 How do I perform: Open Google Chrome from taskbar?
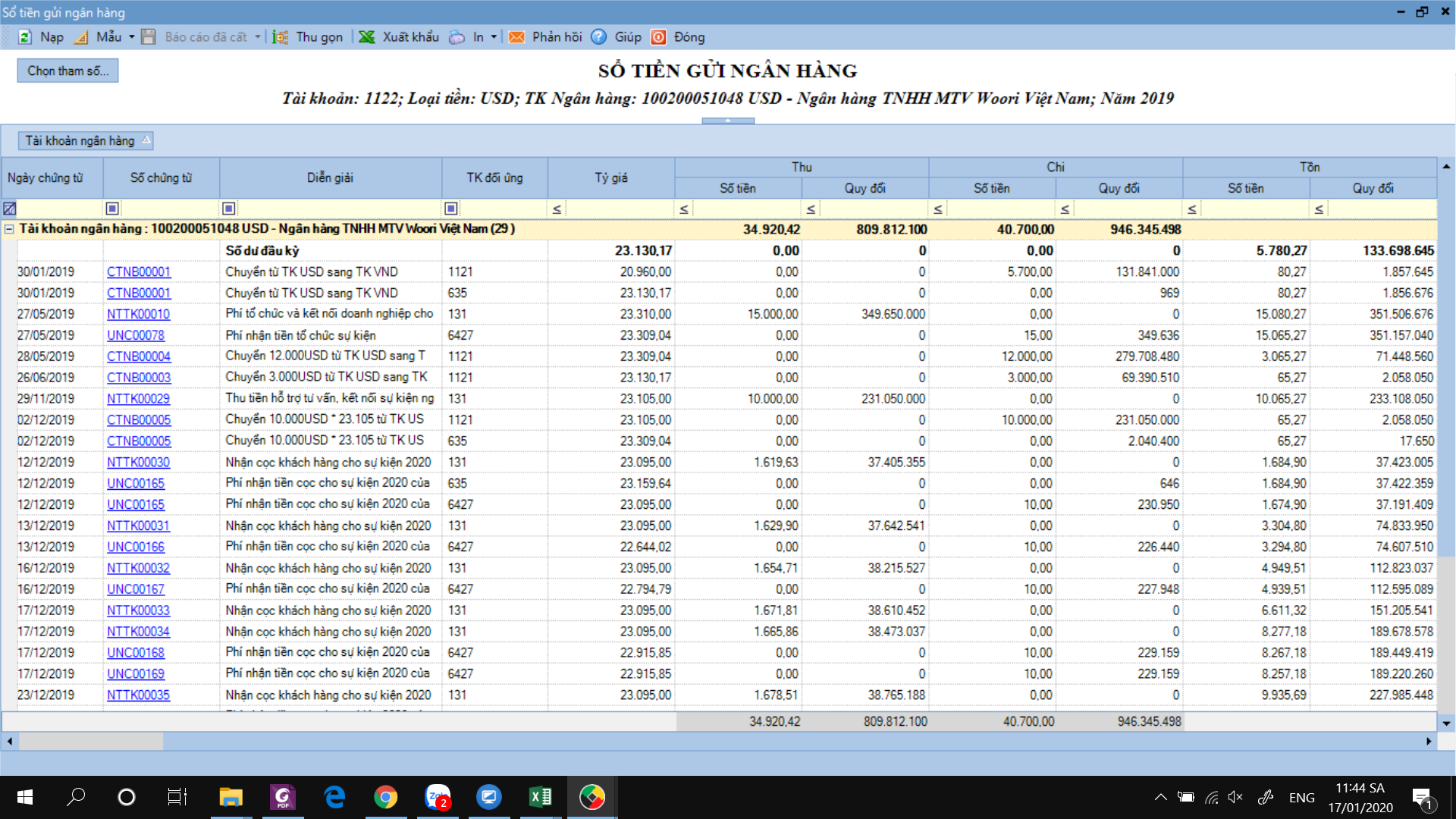[386, 797]
